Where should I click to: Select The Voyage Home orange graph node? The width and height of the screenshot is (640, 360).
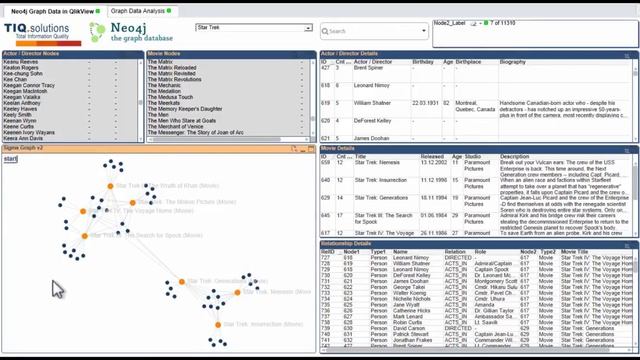click(83, 211)
